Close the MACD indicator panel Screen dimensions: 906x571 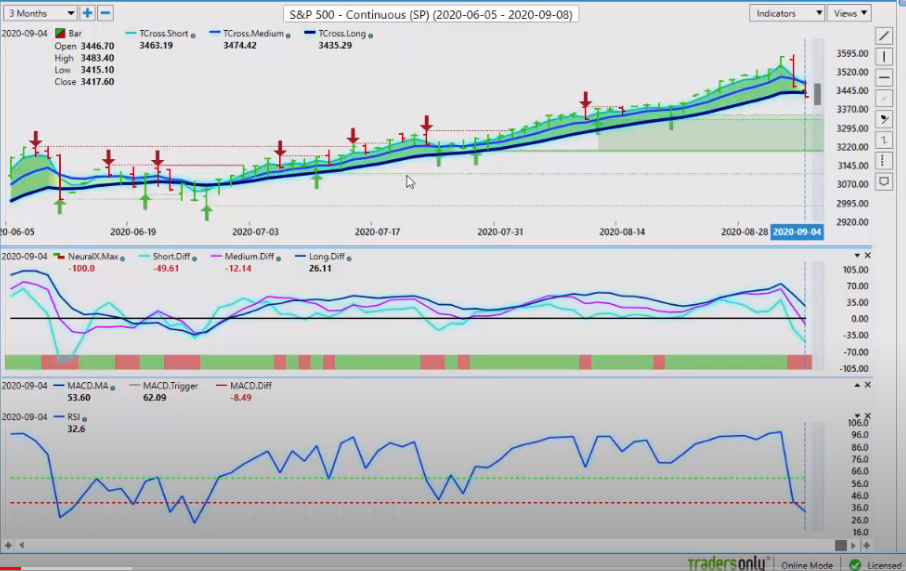(867, 385)
